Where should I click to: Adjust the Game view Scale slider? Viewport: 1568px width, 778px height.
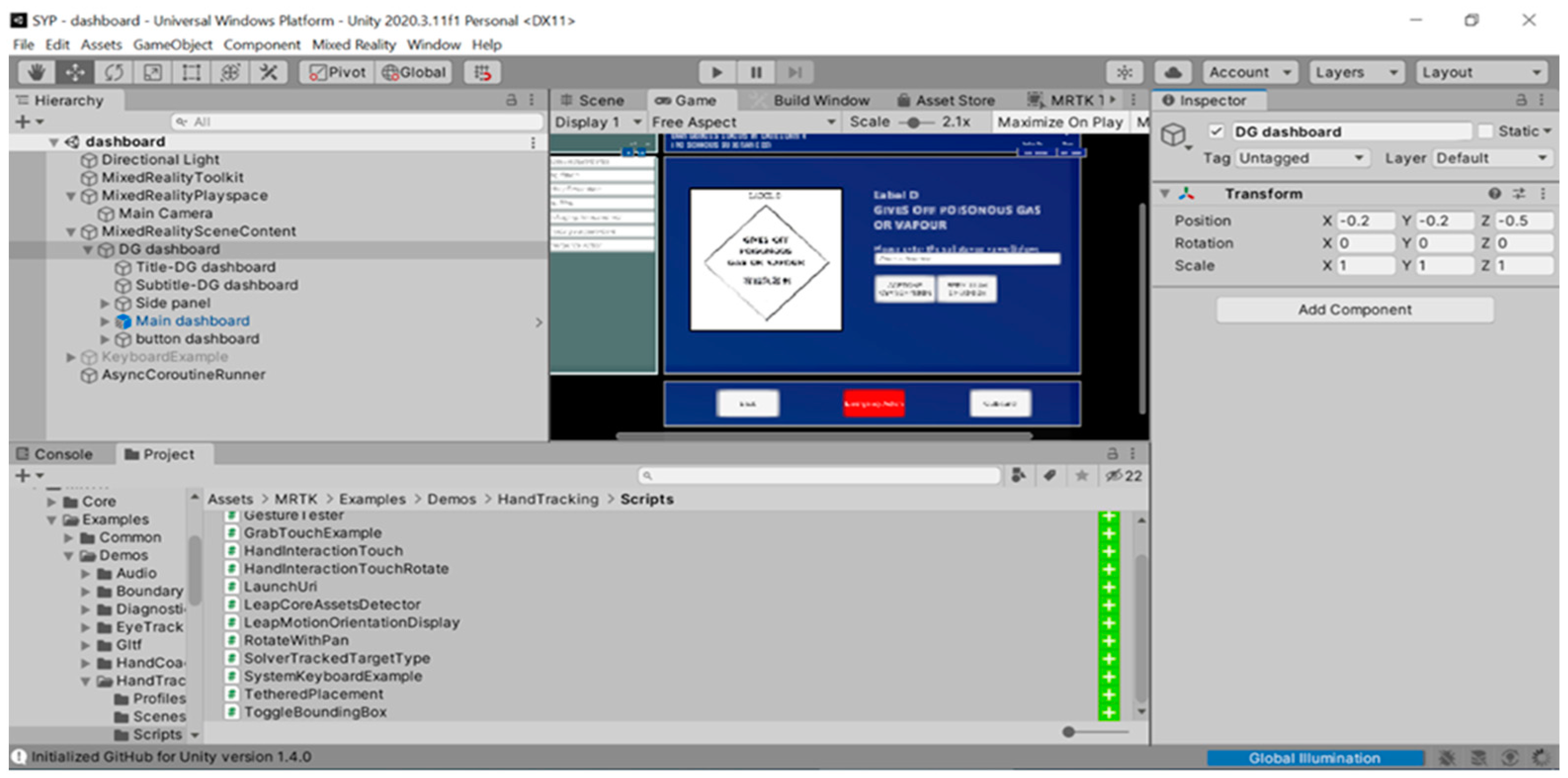point(913,123)
